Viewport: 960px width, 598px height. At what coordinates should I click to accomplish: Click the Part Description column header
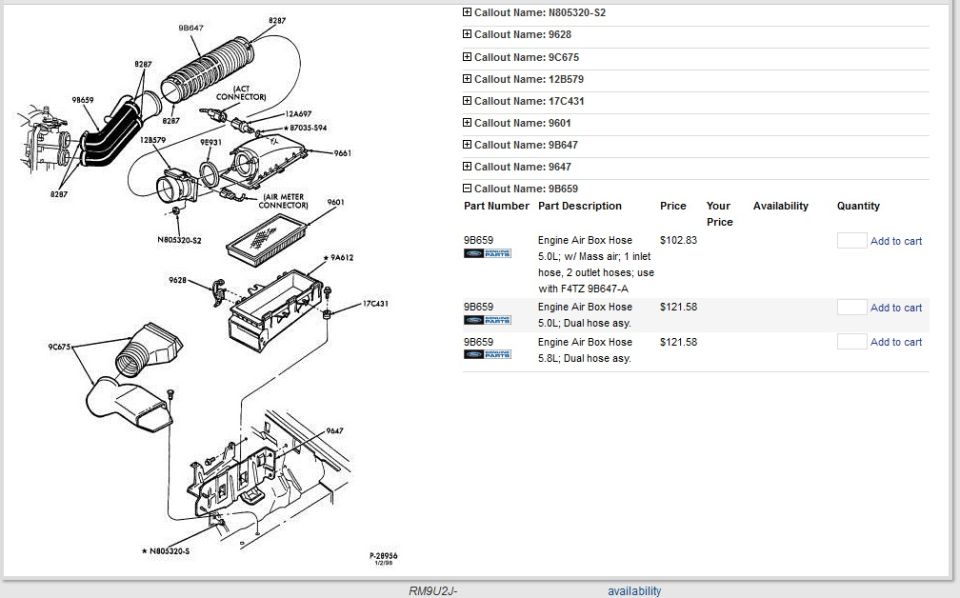(x=580, y=206)
